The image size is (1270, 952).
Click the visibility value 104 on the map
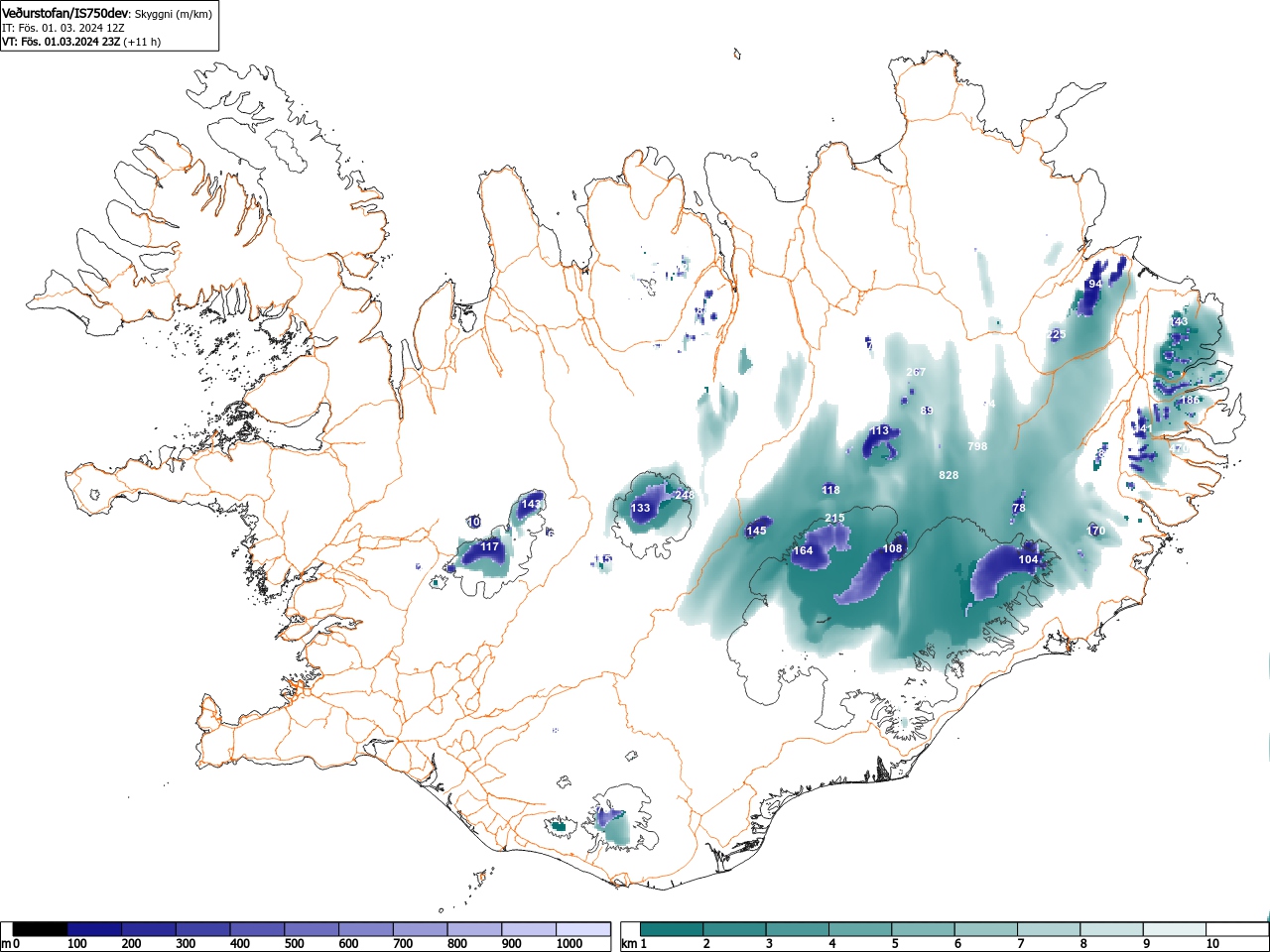tap(1028, 559)
